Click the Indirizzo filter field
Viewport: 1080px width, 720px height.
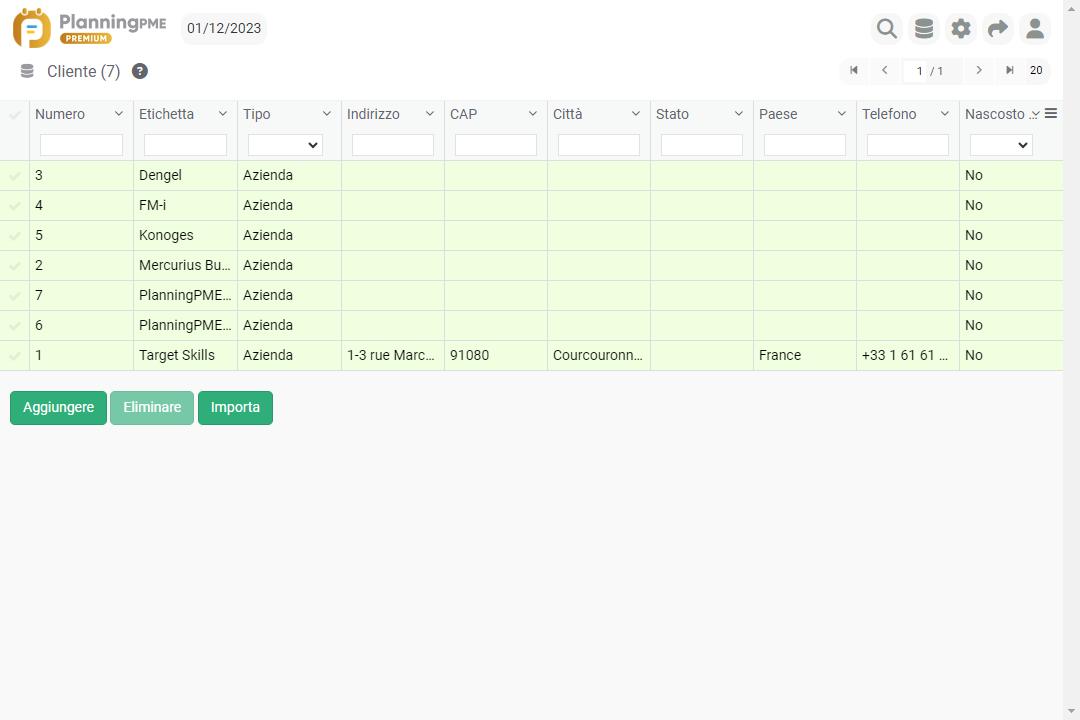click(393, 145)
